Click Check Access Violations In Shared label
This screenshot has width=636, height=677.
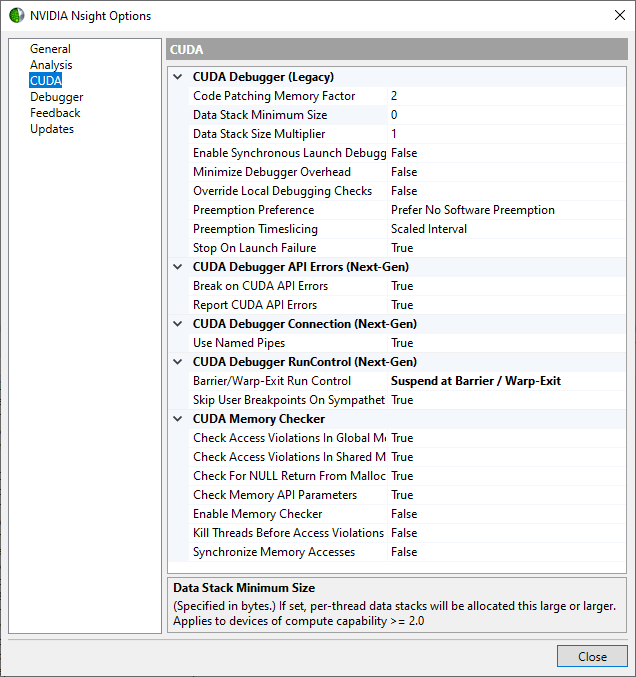point(289,457)
